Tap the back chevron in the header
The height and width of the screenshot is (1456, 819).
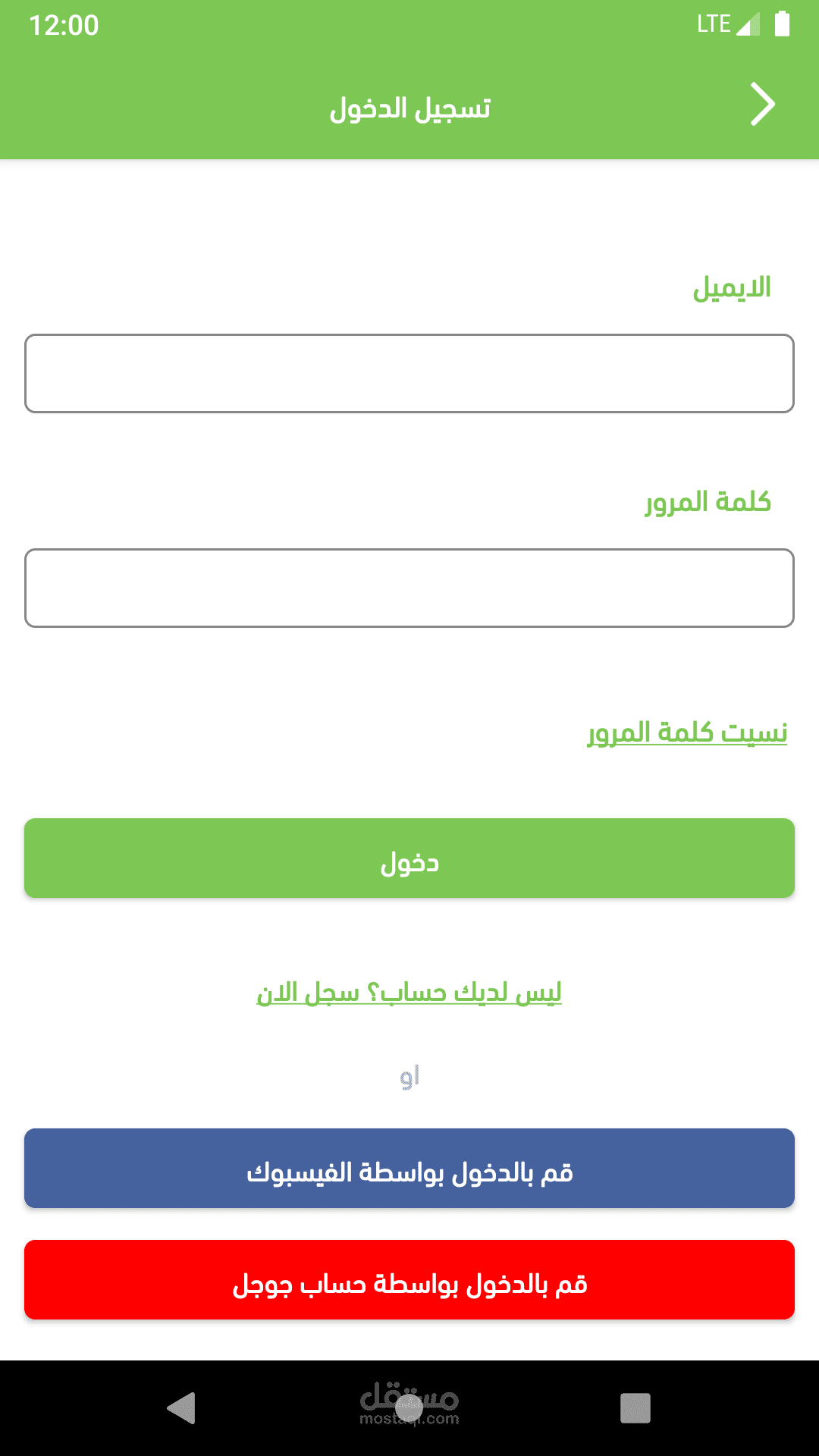point(763,105)
